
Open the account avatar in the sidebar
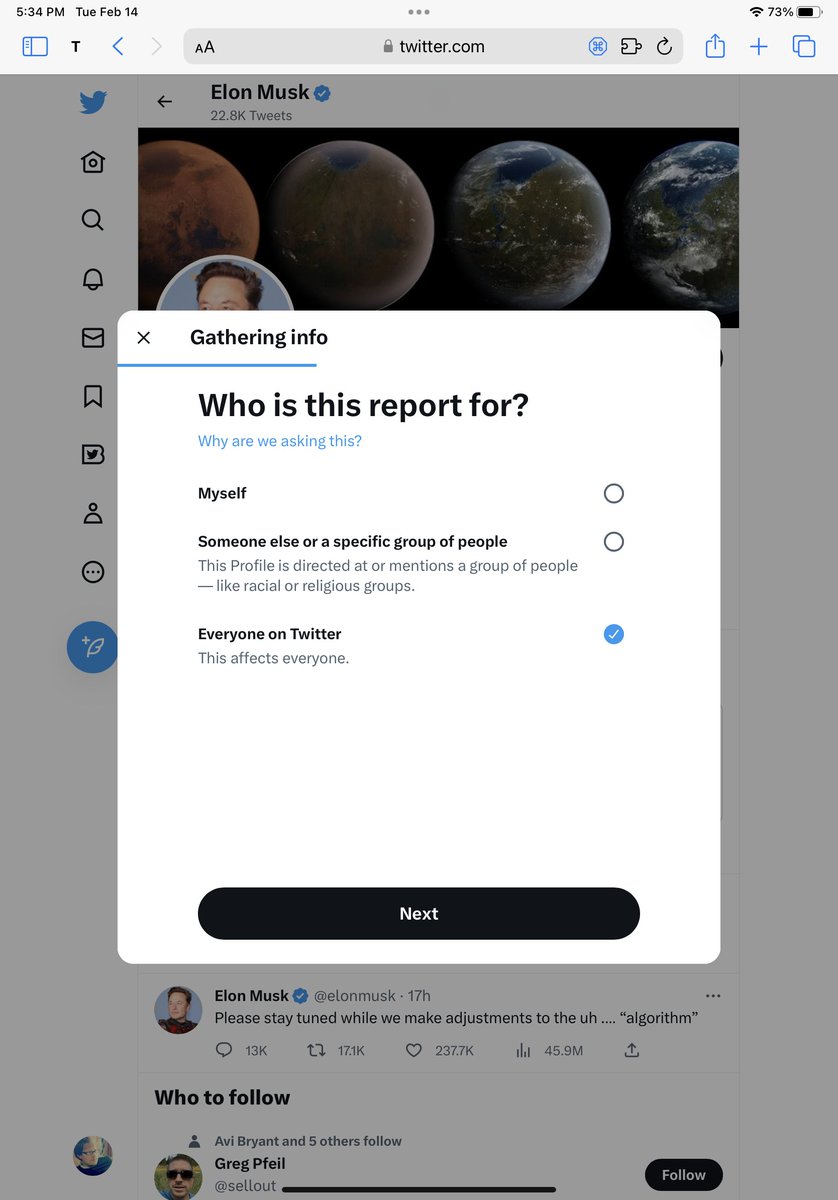tap(93, 1156)
